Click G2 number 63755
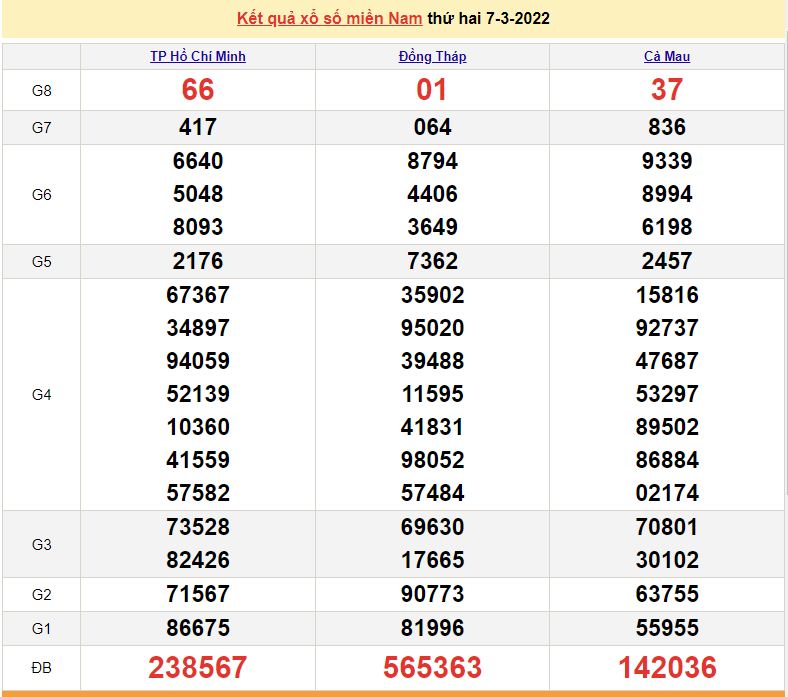Screen dimensions: 788x697 coord(667,594)
